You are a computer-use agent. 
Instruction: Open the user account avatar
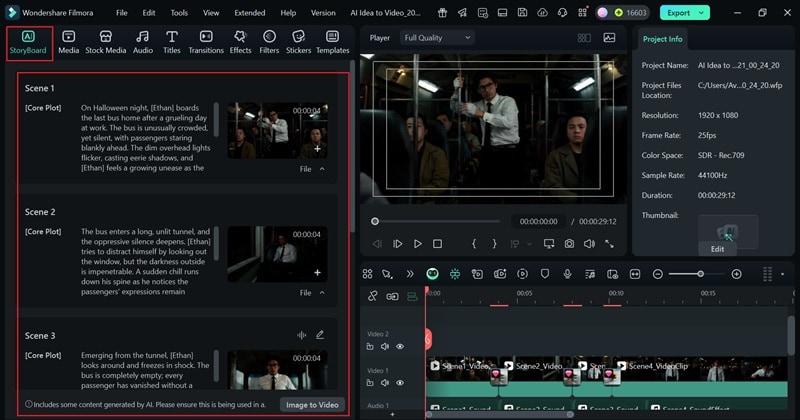click(603, 13)
